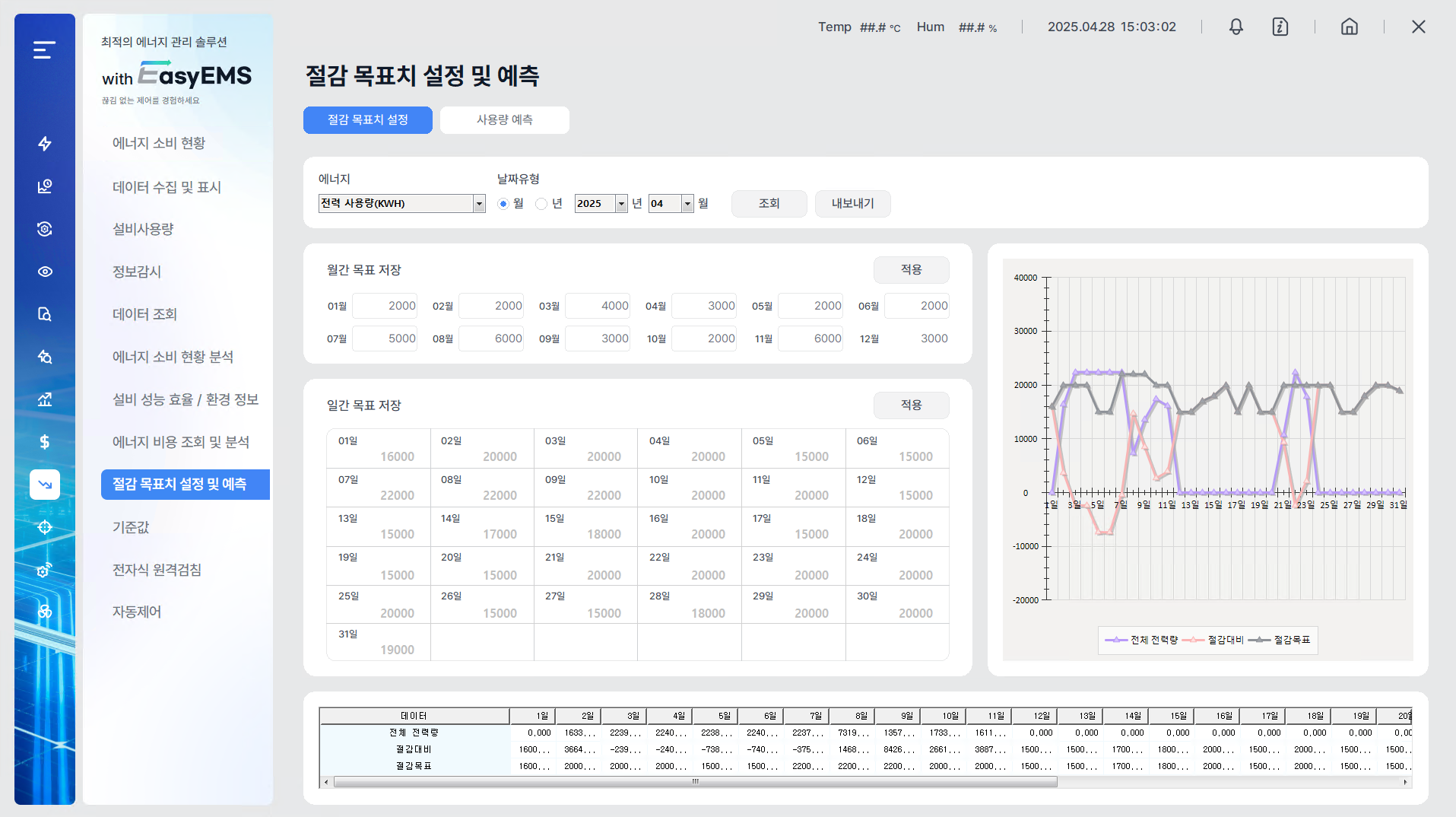Expand the 전력 사용량(KWH) energy dropdown
1456x817 pixels.
pos(479,204)
